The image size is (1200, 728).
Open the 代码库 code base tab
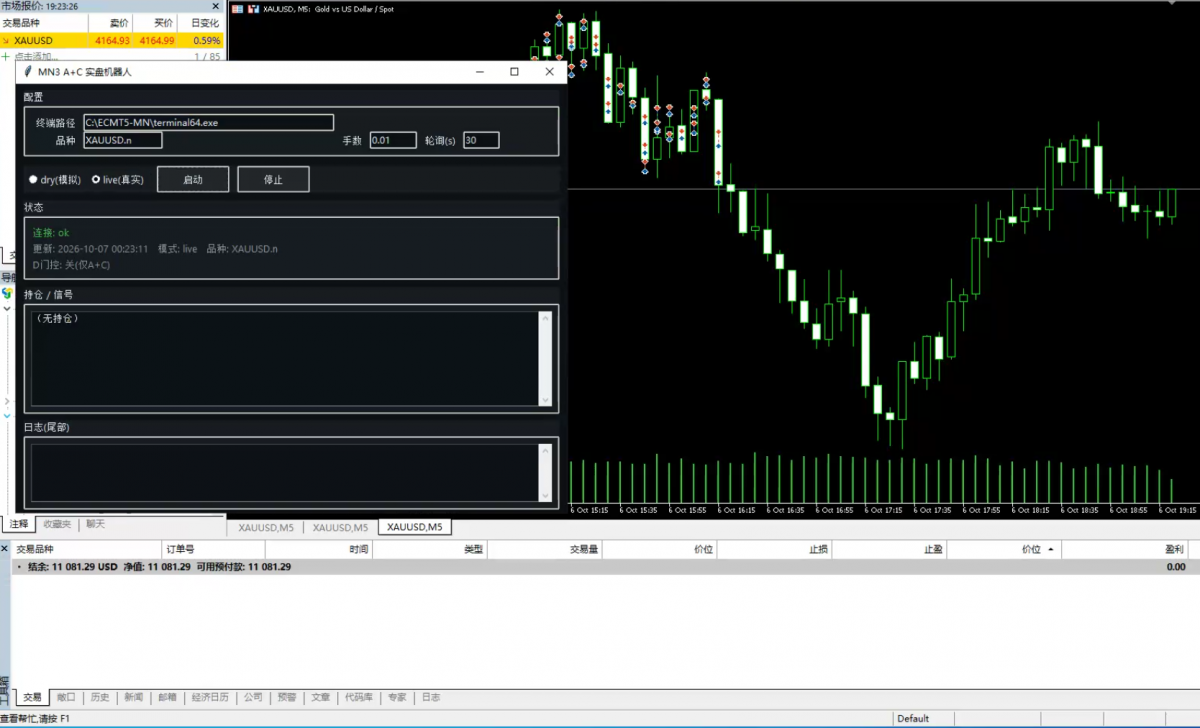pyautogui.click(x=359, y=697)
